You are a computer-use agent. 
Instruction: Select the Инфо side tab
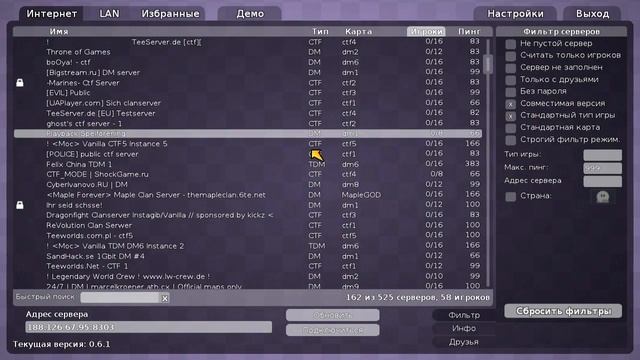(x=464, y=328)
